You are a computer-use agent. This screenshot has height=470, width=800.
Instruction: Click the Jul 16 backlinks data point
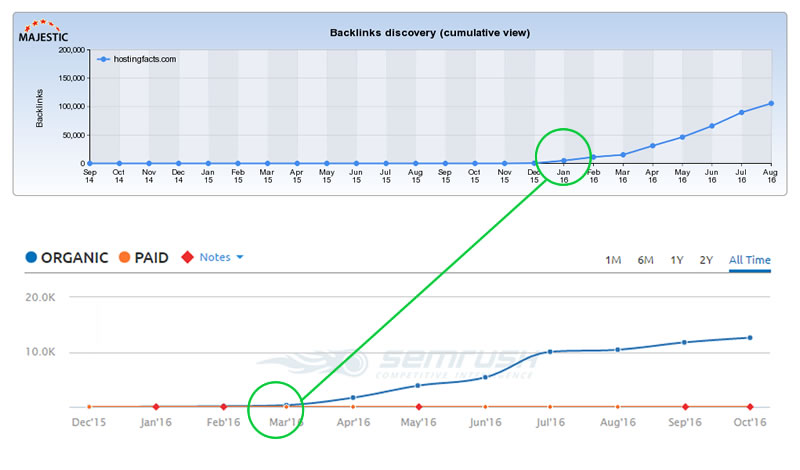[x=741, y=112]
